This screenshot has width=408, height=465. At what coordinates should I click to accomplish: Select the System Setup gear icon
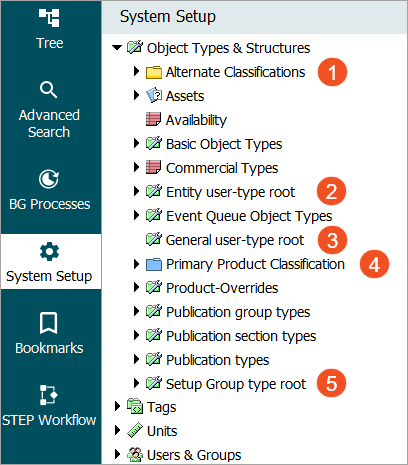click(49, 251)
